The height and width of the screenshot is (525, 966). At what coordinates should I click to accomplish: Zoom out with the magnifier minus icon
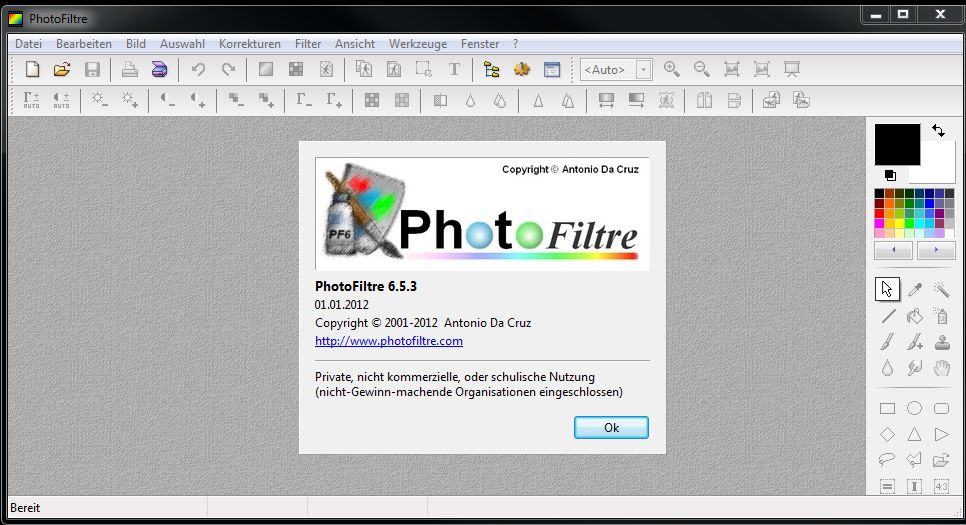point(702,70)
